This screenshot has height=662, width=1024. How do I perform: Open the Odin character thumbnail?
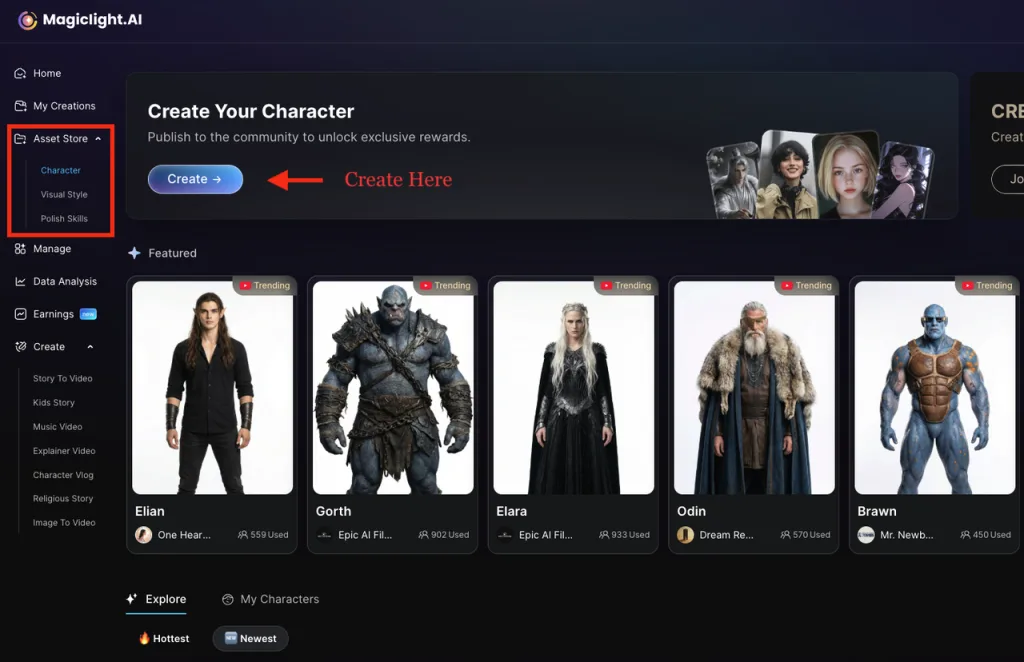pyautogui.click(x=754, y=388)
